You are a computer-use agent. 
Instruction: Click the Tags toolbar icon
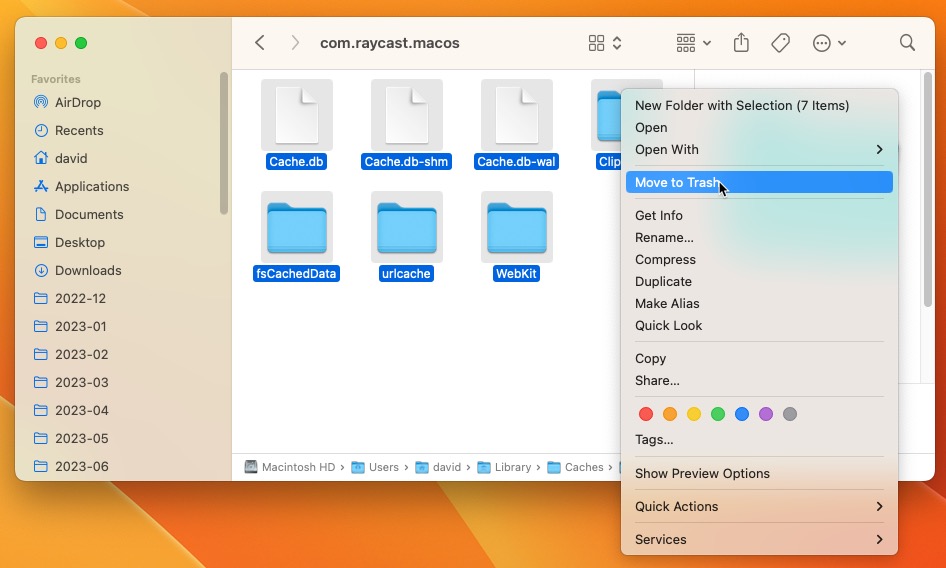[x=781, y=43]
